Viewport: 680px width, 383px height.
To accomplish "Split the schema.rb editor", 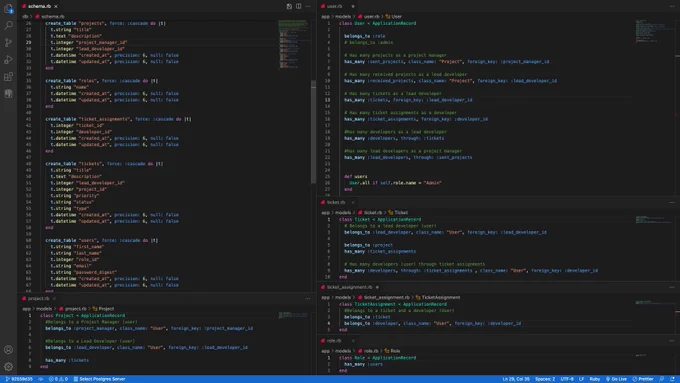I will tap(299, 6).
